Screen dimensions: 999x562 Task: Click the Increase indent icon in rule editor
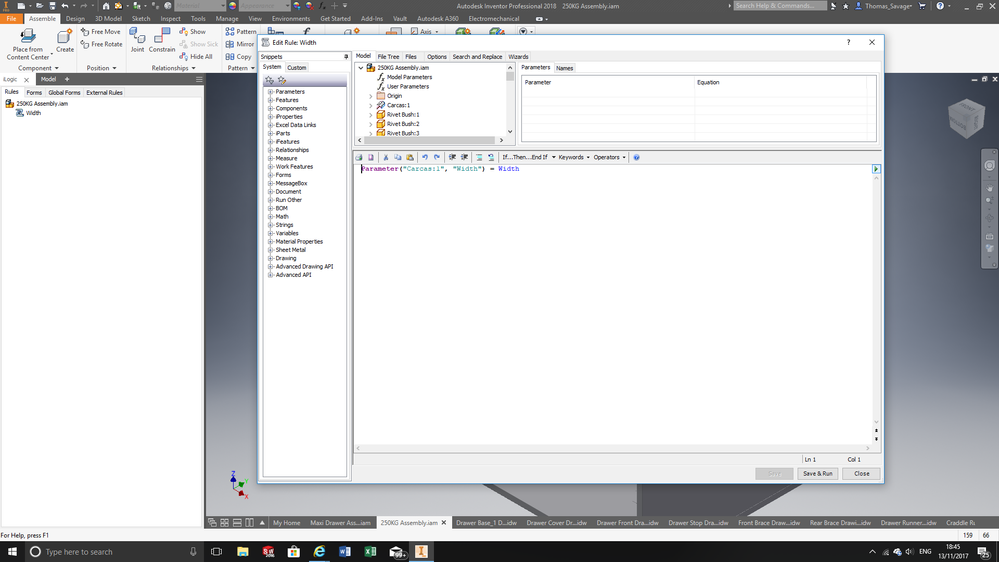tap(452, 157)
